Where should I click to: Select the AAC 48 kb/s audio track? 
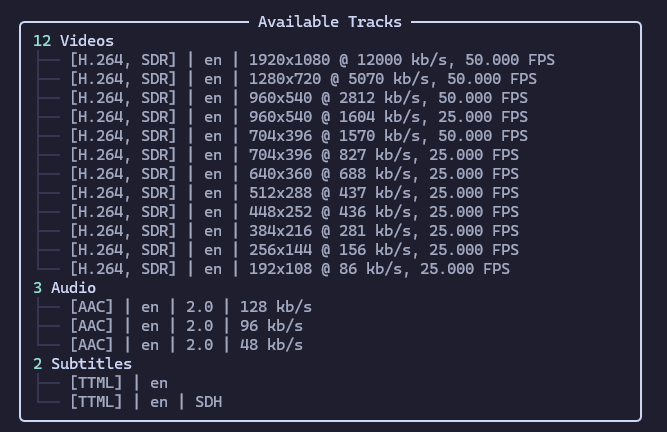pos(186,345)
